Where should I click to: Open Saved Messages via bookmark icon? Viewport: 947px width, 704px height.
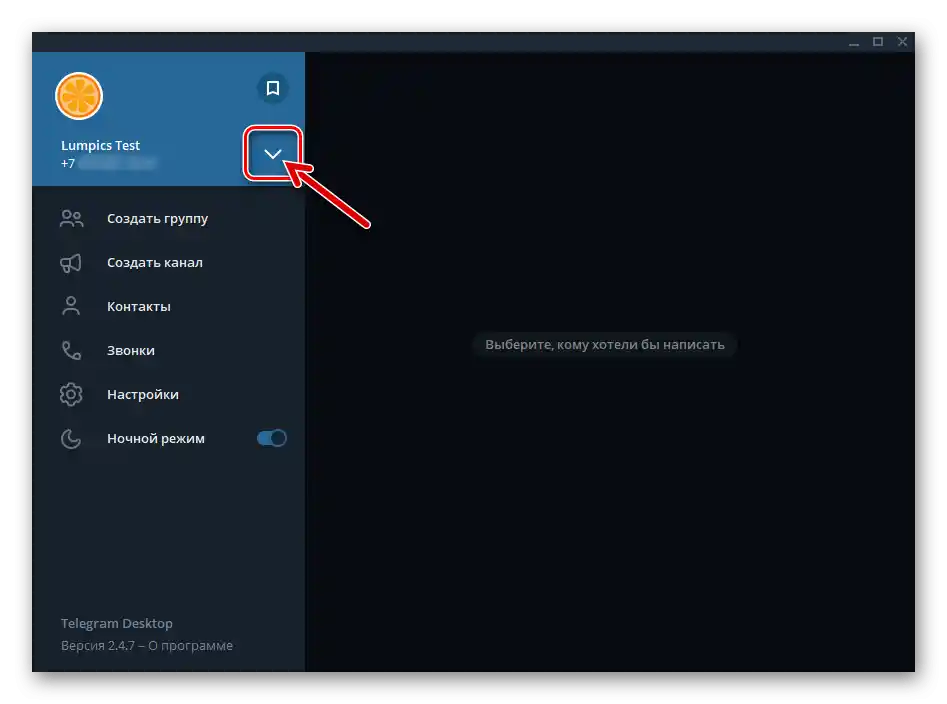coord(272,89)
